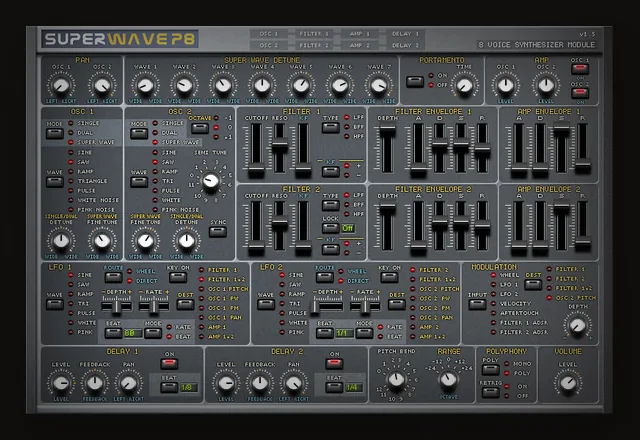Viewport: 640px width, 440px height.
Task: Toggle the portamento on/off button
Action: 415,81
